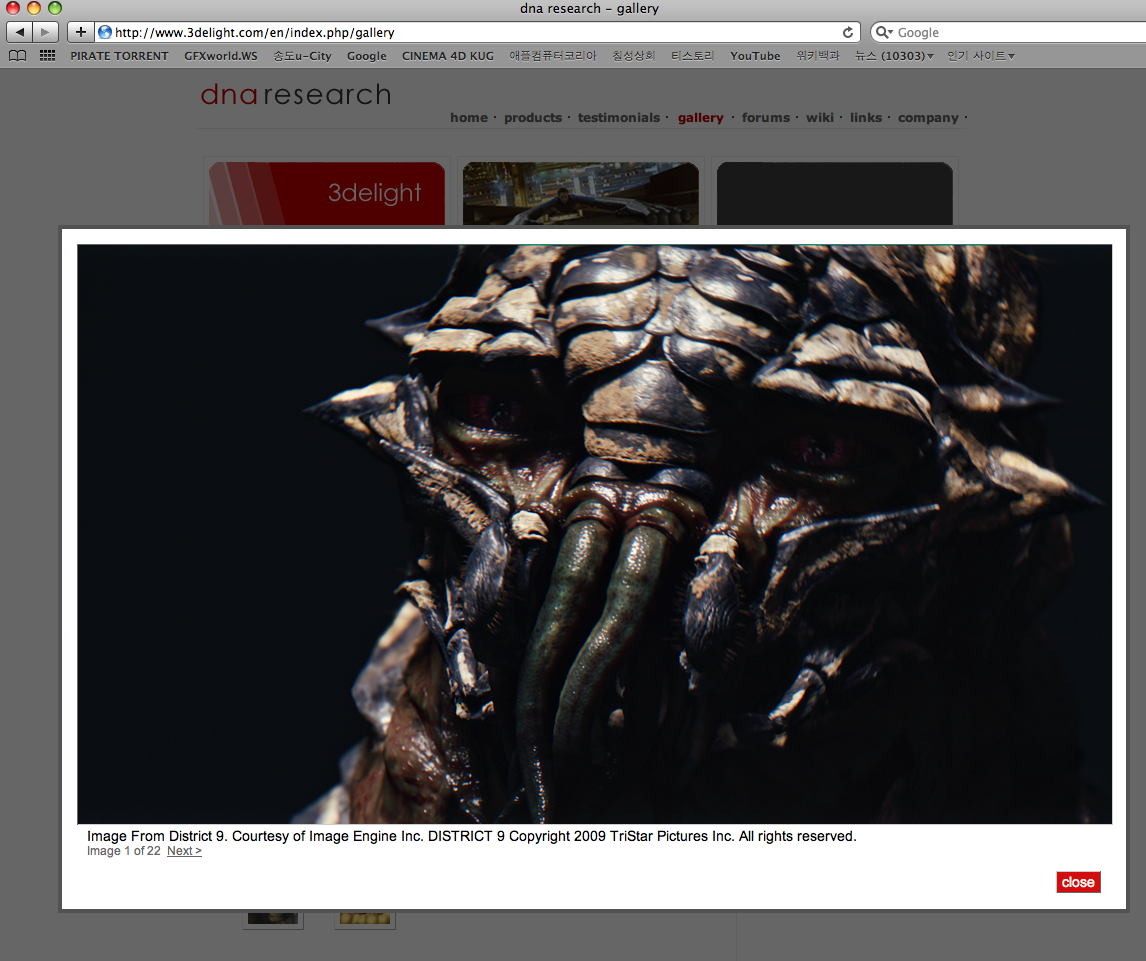Open the testimonials navigation item
1146x961 pixels.
(x=618, y=118)
